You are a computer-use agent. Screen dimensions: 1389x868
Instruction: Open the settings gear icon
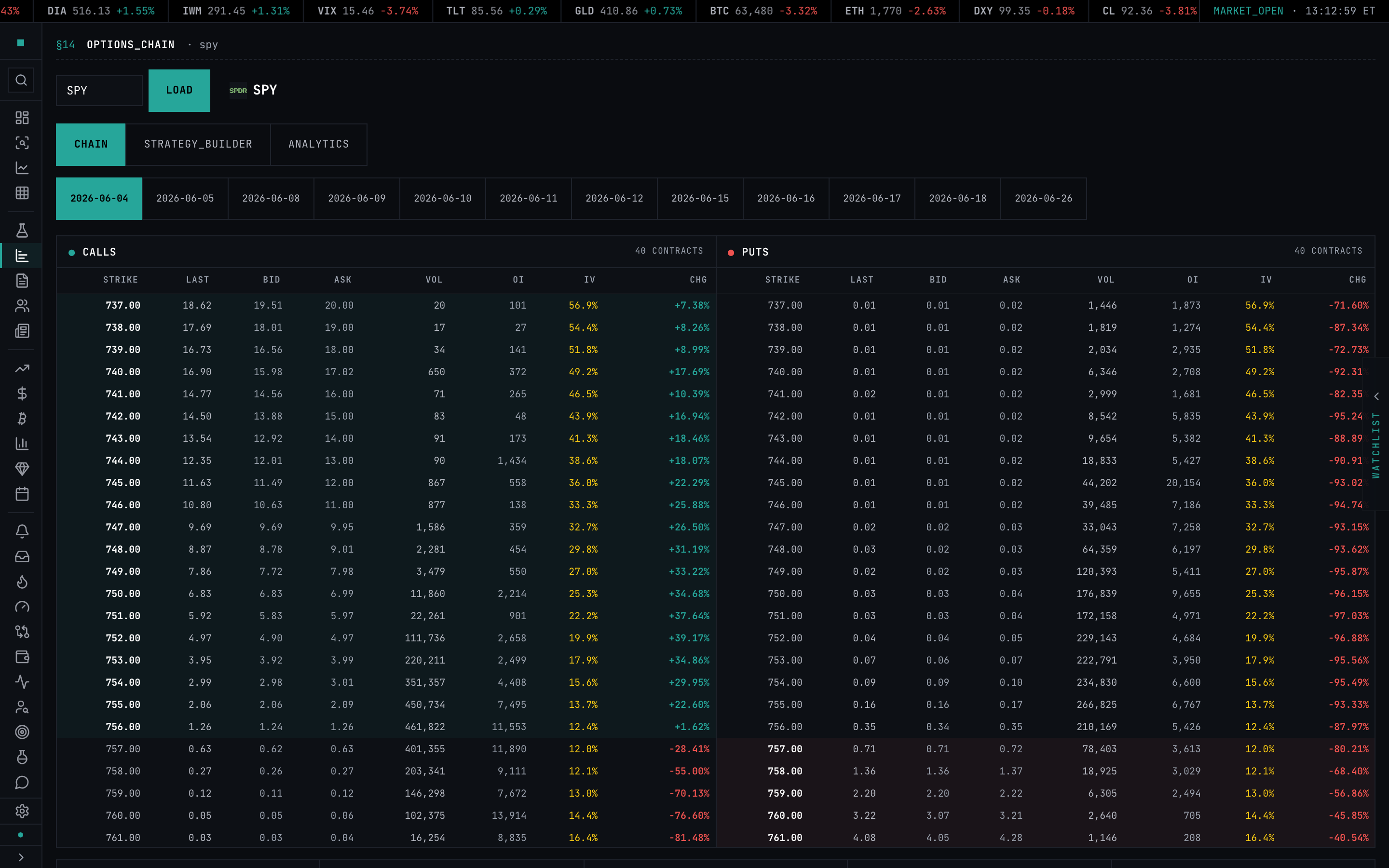[x=22, y=811]
